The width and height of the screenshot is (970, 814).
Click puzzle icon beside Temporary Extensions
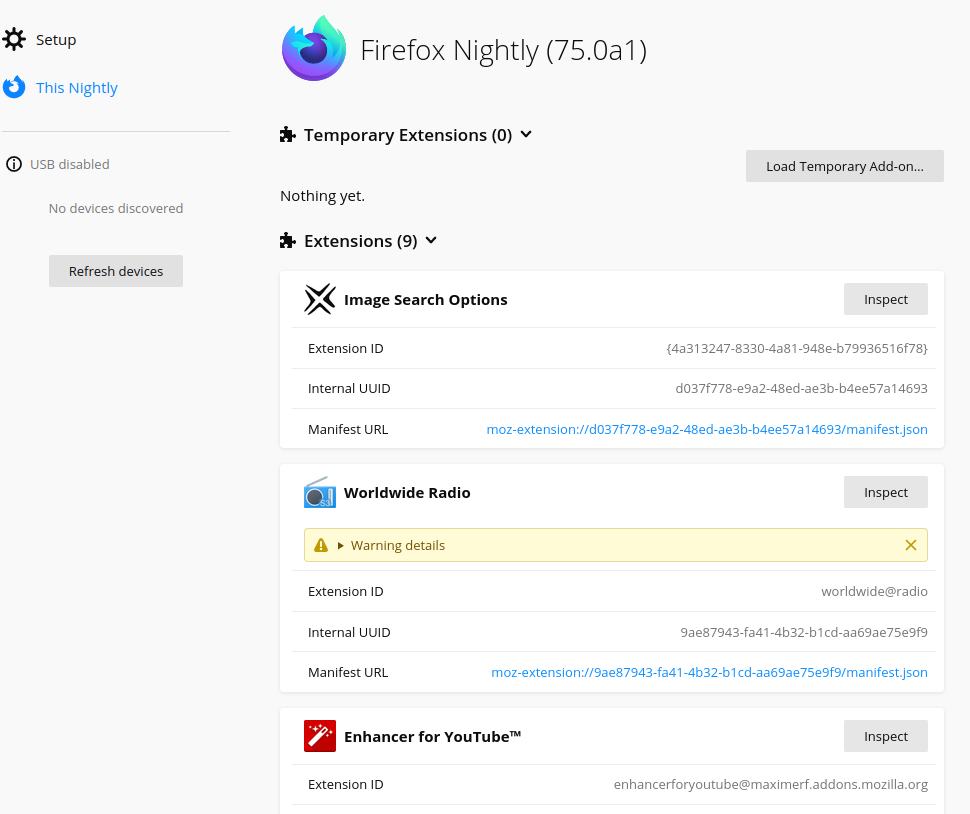click(x=288, y=135)
